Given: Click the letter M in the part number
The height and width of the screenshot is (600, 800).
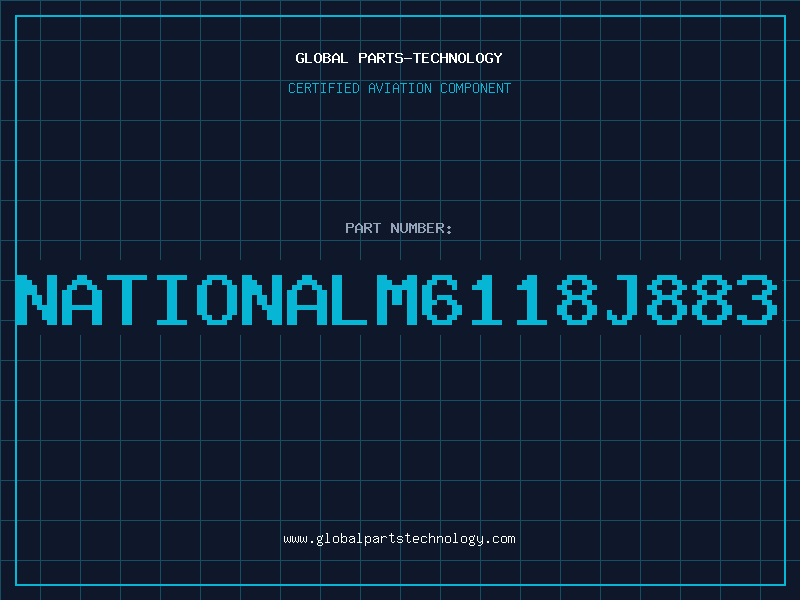Looking at the screenshot, I should coord(396,299).
